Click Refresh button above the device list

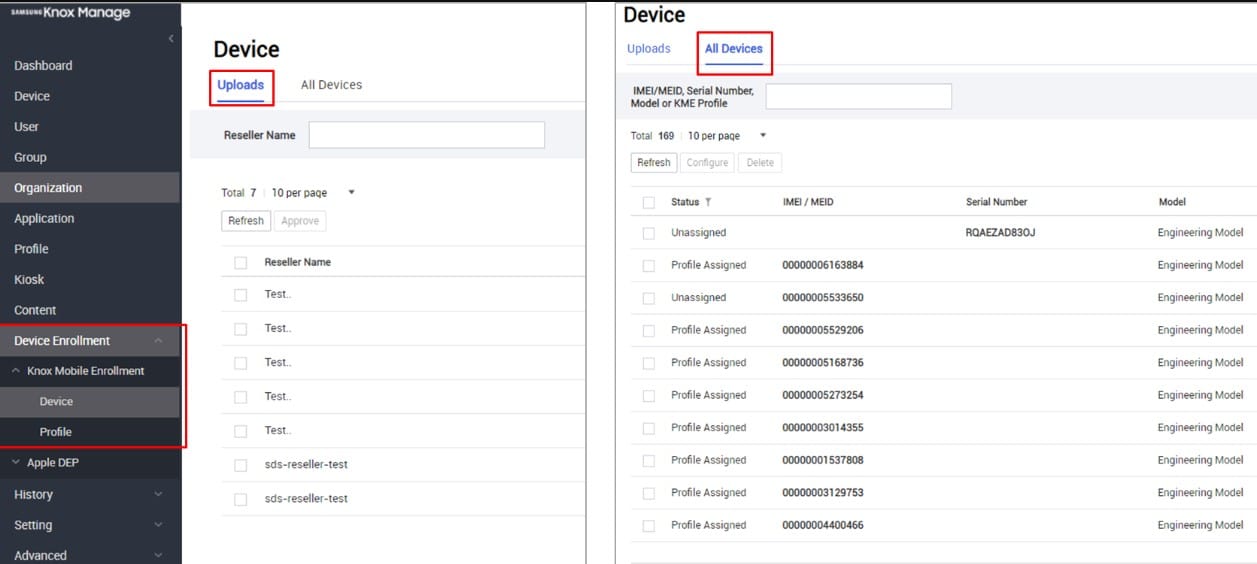pyautogui.click(x=654, y=163)
